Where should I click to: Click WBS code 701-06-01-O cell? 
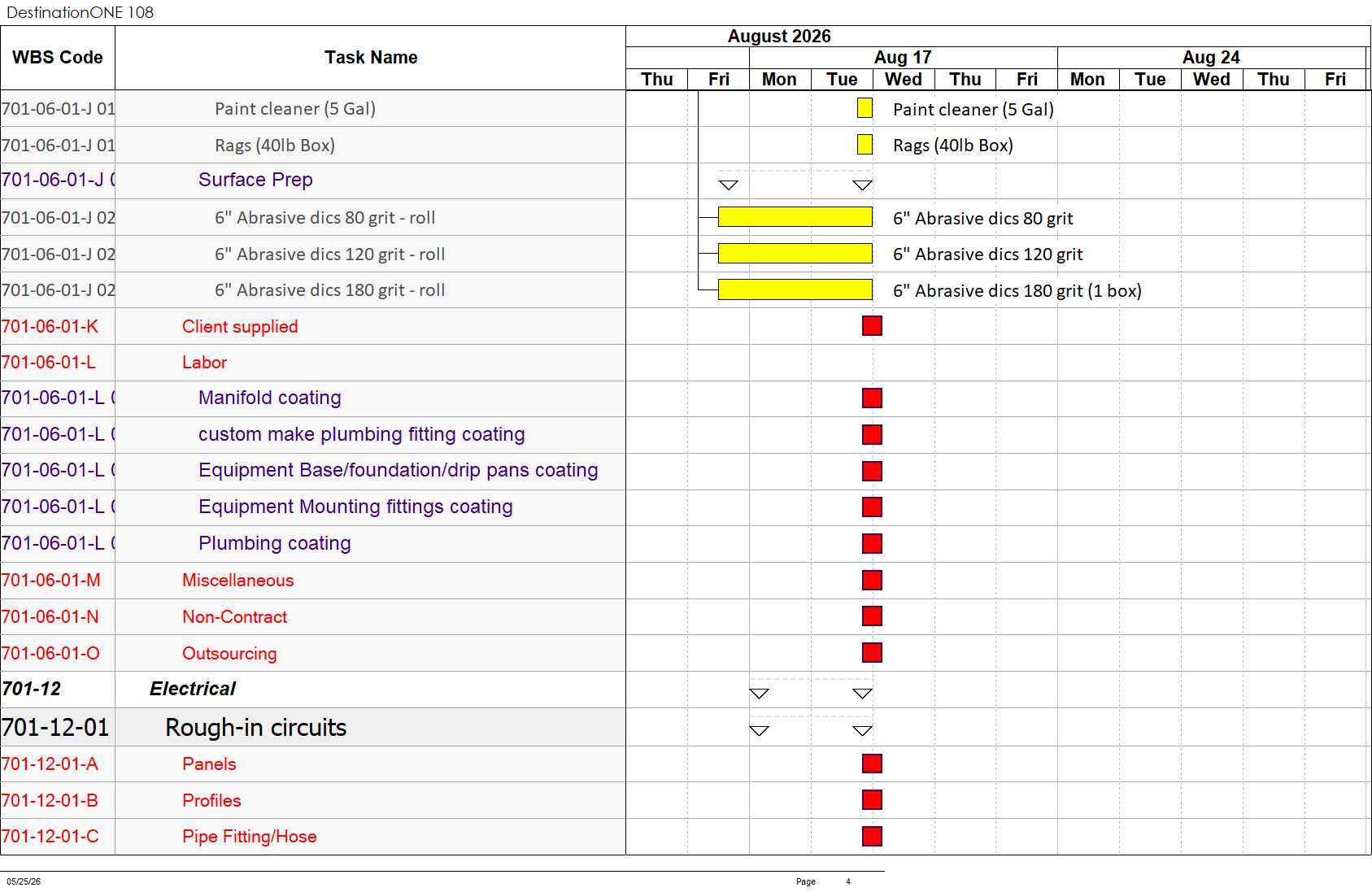point(58,653)
